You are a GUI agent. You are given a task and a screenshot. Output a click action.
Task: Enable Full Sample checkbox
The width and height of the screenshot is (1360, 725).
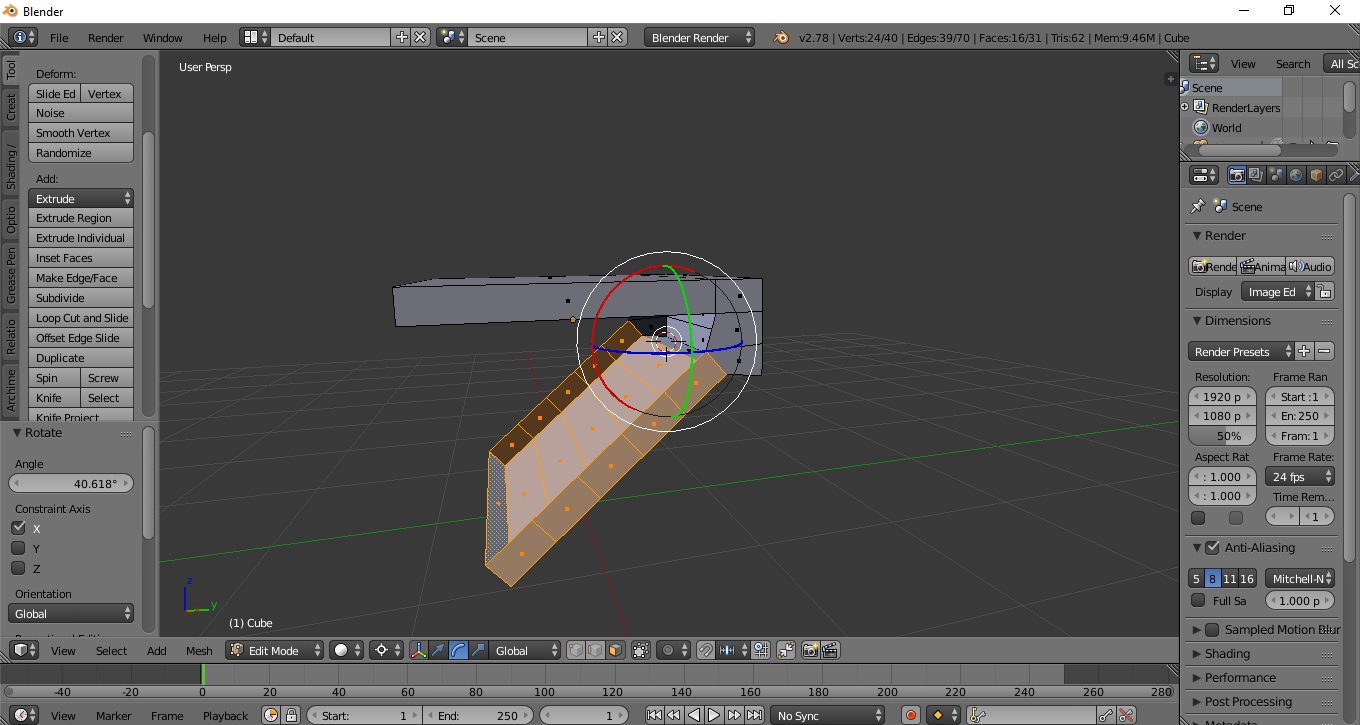pyautogui.click(x=1198, y=600)
